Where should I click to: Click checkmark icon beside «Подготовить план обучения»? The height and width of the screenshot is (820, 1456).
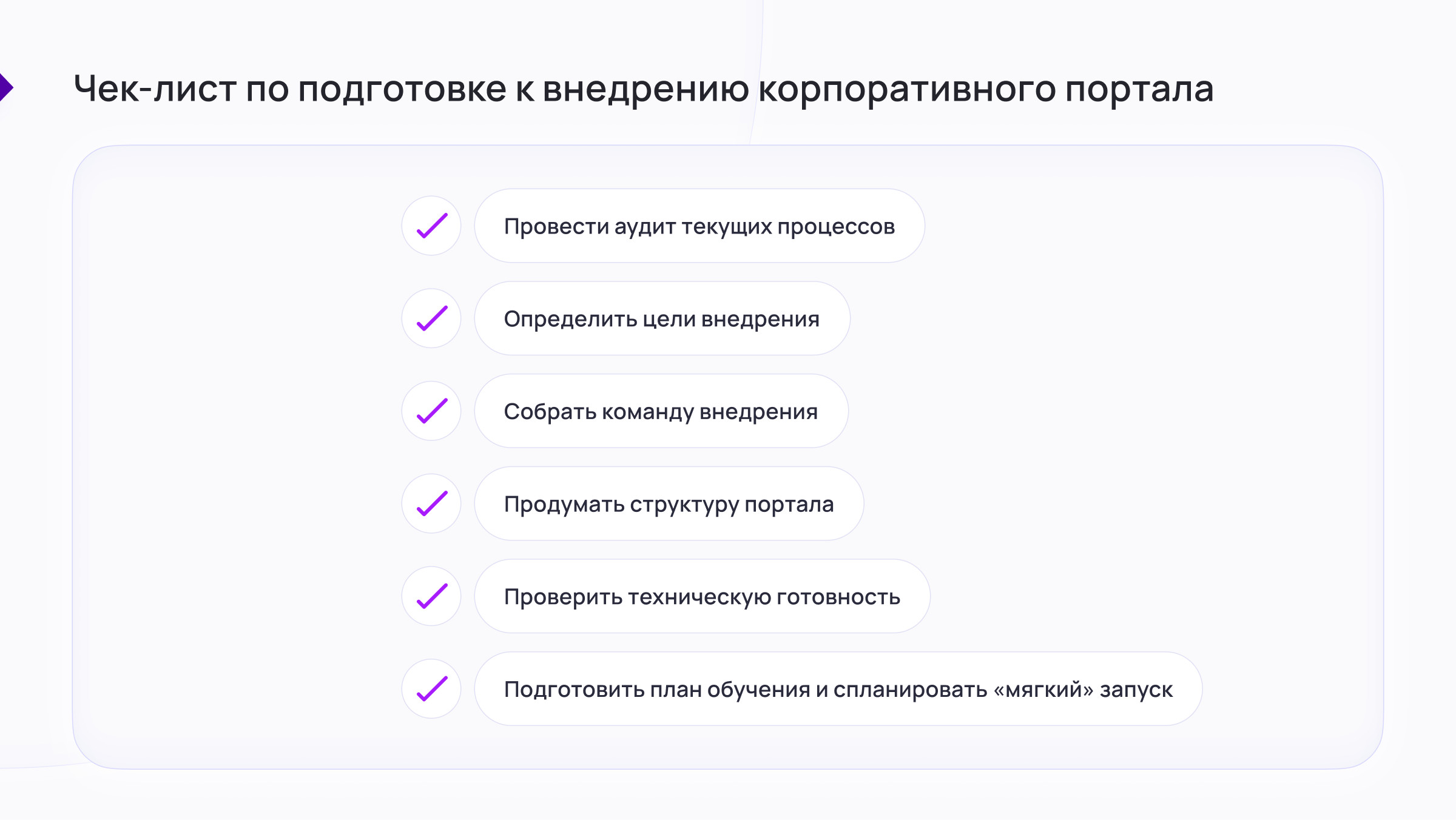pos(431,689)
